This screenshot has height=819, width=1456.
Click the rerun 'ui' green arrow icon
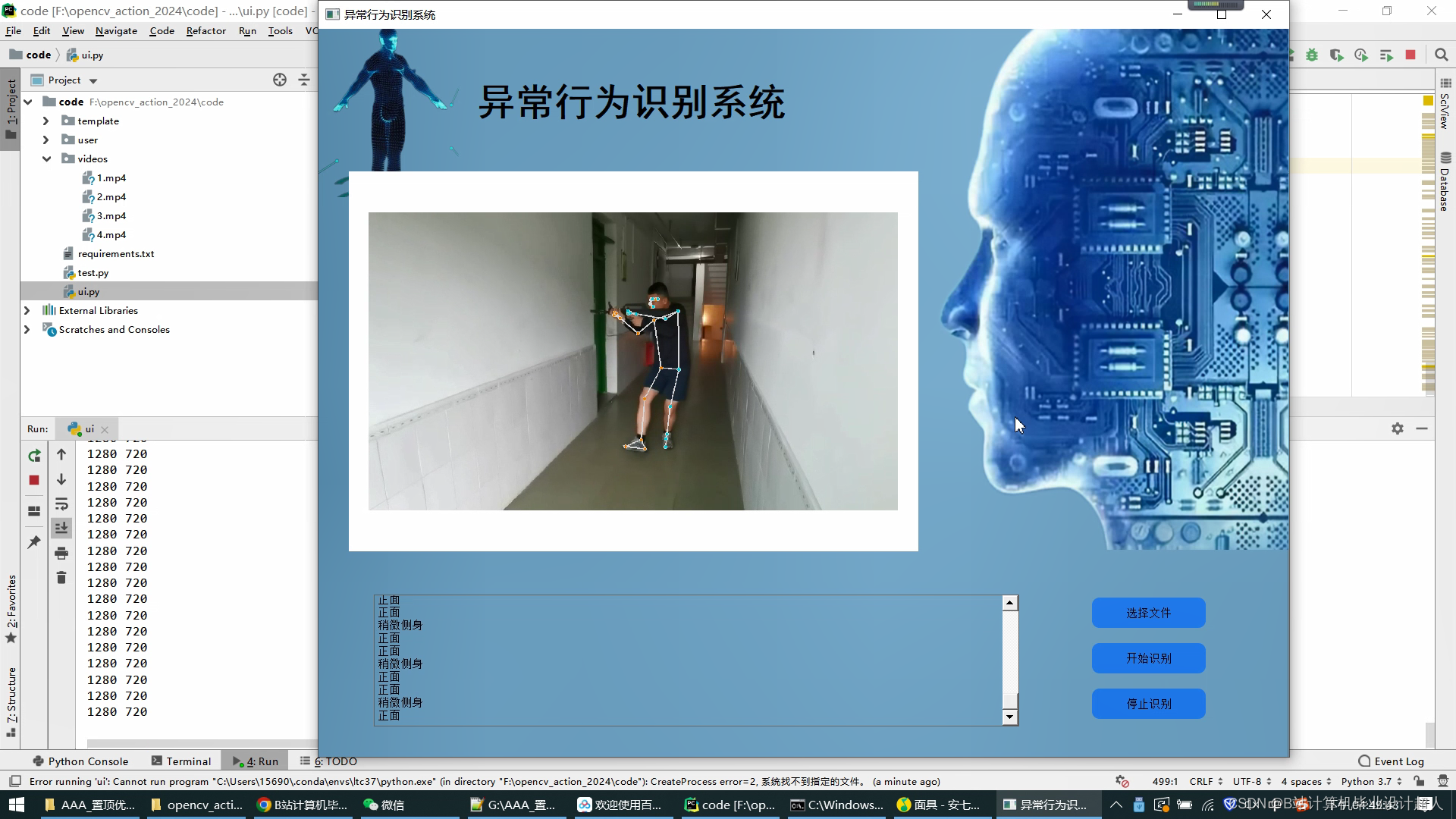(34, 456)
